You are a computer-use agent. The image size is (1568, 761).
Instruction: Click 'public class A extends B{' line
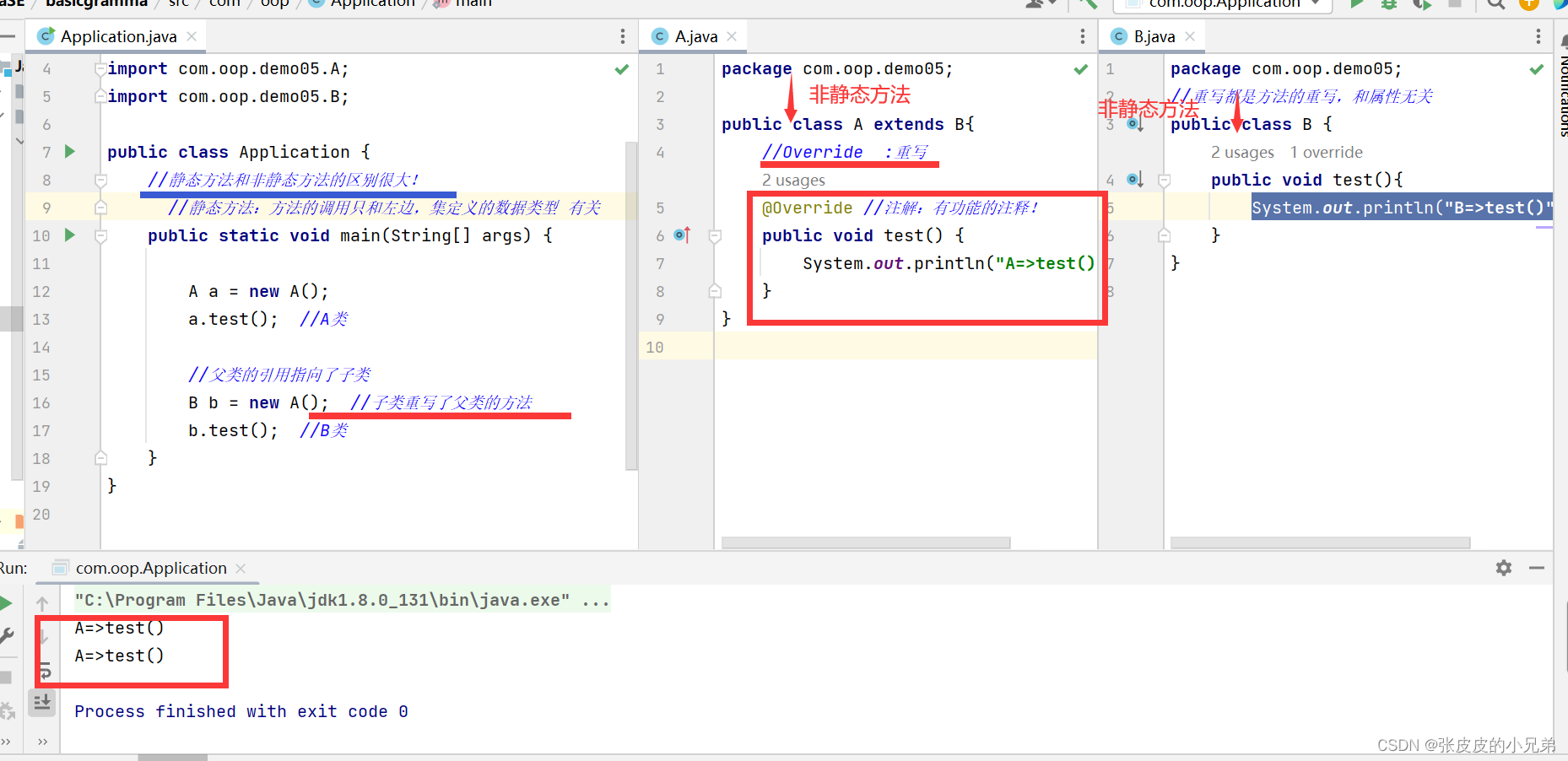[848, 124]
